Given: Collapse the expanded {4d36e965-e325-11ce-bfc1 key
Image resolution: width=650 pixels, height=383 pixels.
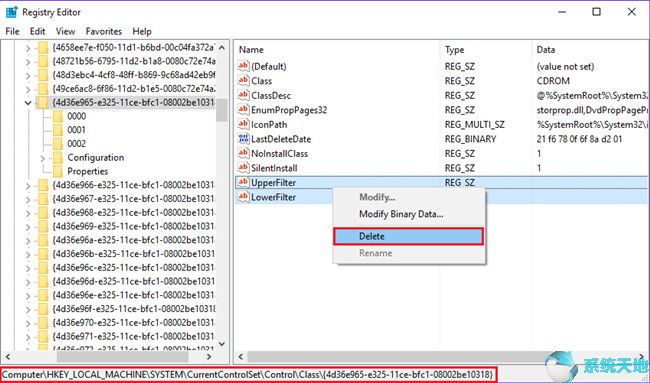Looking at the screenshot, I should [28, 103].
